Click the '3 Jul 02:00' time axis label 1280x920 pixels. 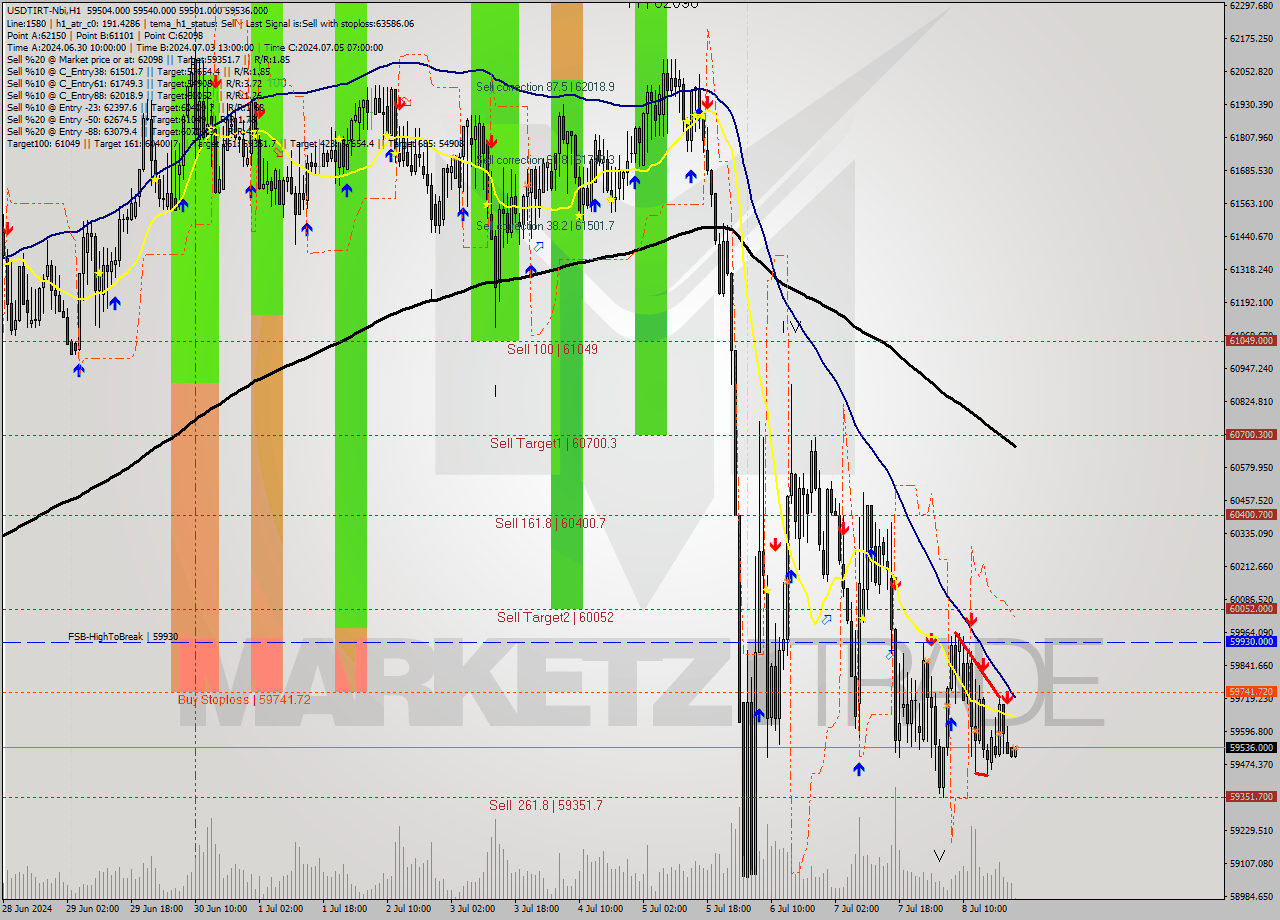tap(473, 909)
